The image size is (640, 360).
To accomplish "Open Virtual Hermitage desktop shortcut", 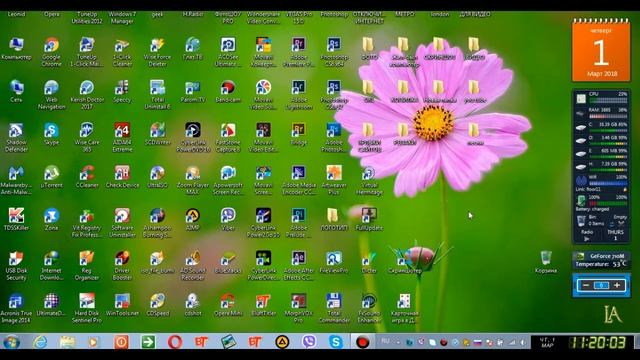I will coord(369,180).
